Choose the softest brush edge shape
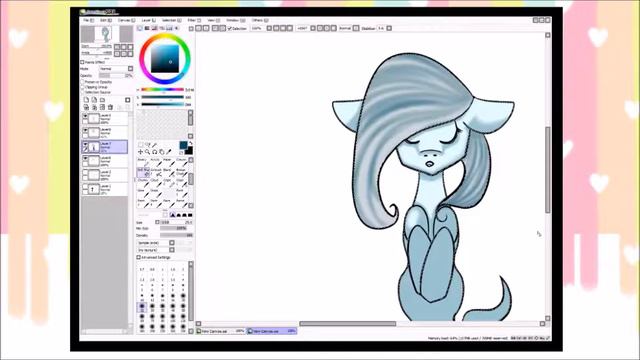This screenshot has width=640, height=360. tap(172, 215)
